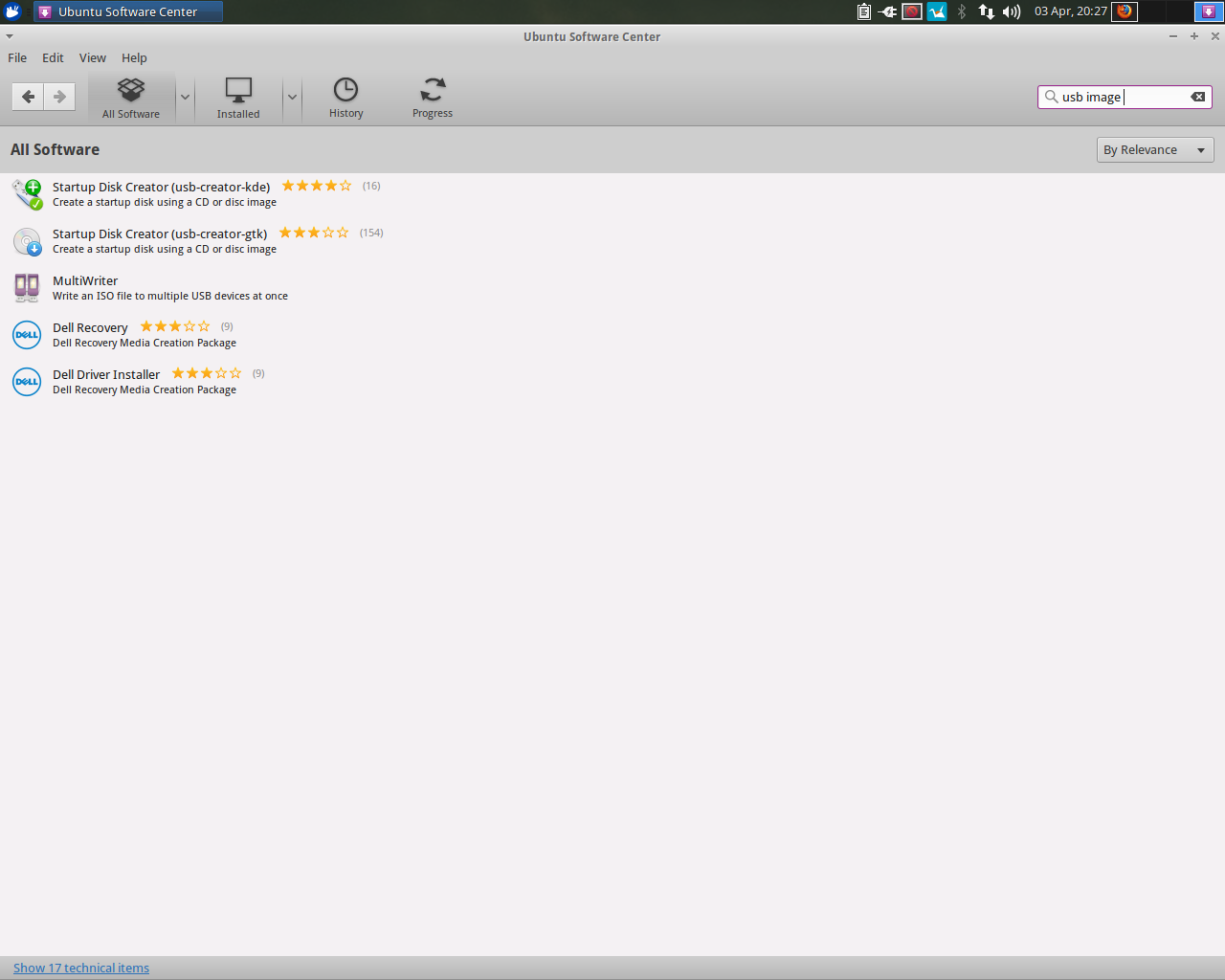
Task: Open the power manager plug icon
Action: point(888,11)
